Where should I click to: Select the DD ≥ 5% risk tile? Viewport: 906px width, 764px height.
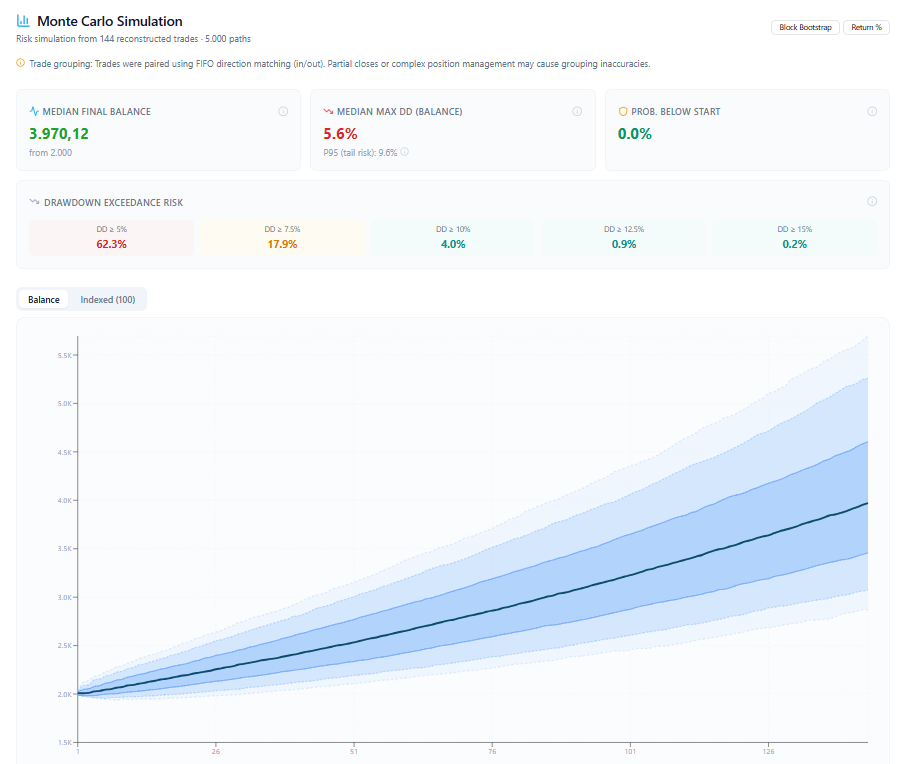click(111, 237)
